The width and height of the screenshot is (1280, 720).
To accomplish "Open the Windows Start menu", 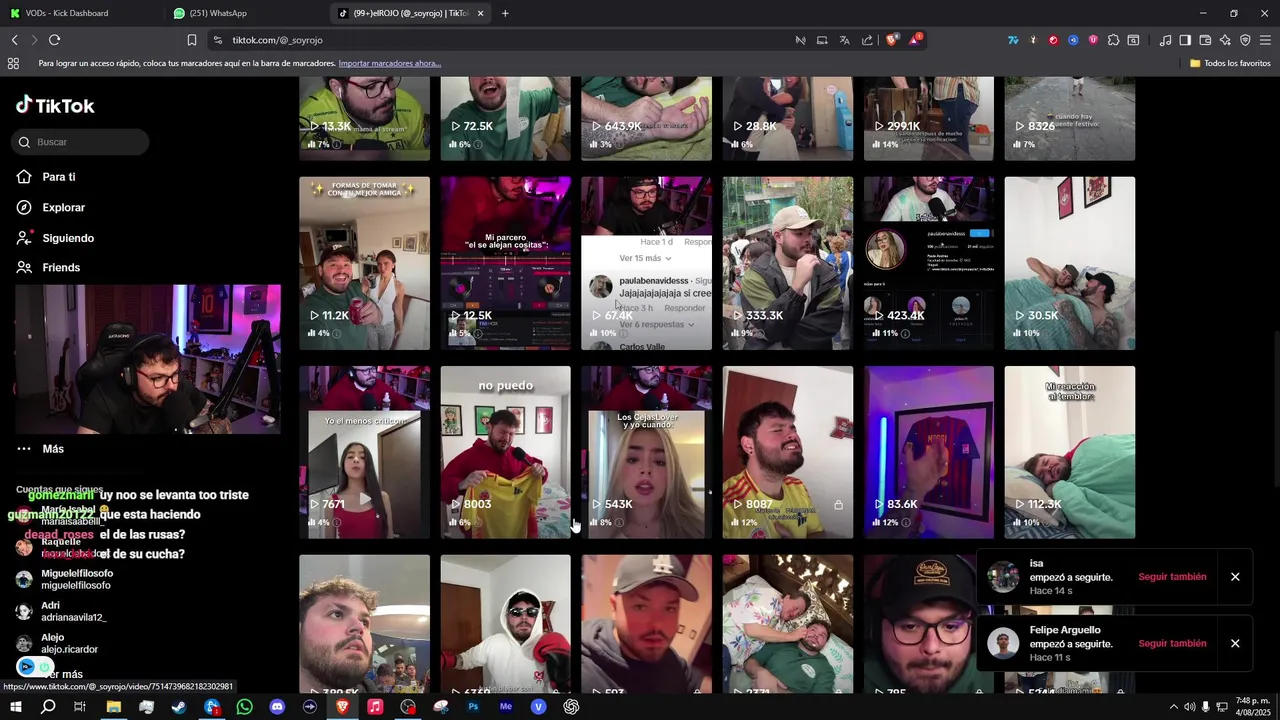I will point(15,707).
